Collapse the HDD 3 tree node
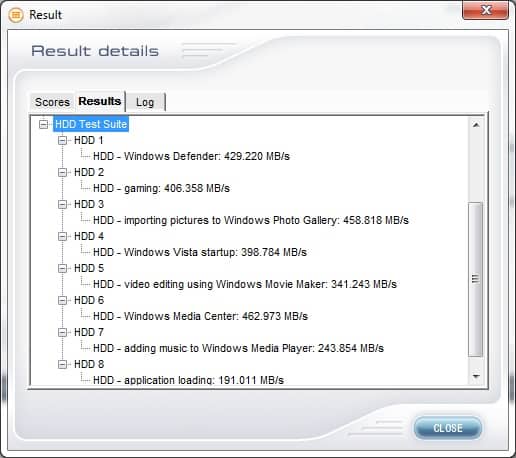516x458 pixels. (x=62, y=204)
